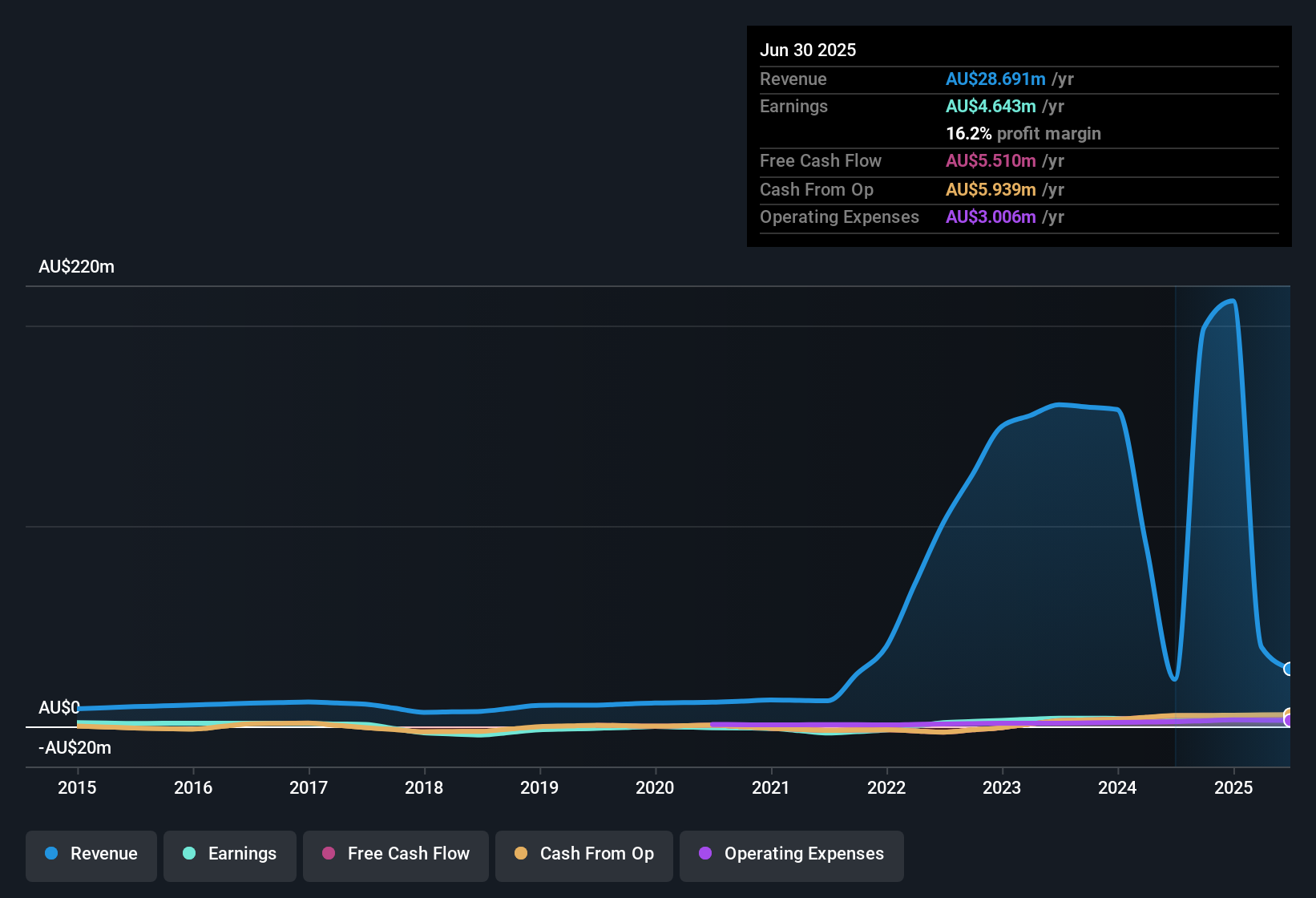Screen dimensions: 1316x898
Task: Select the 2017 x-axis label
Action: 309,787
